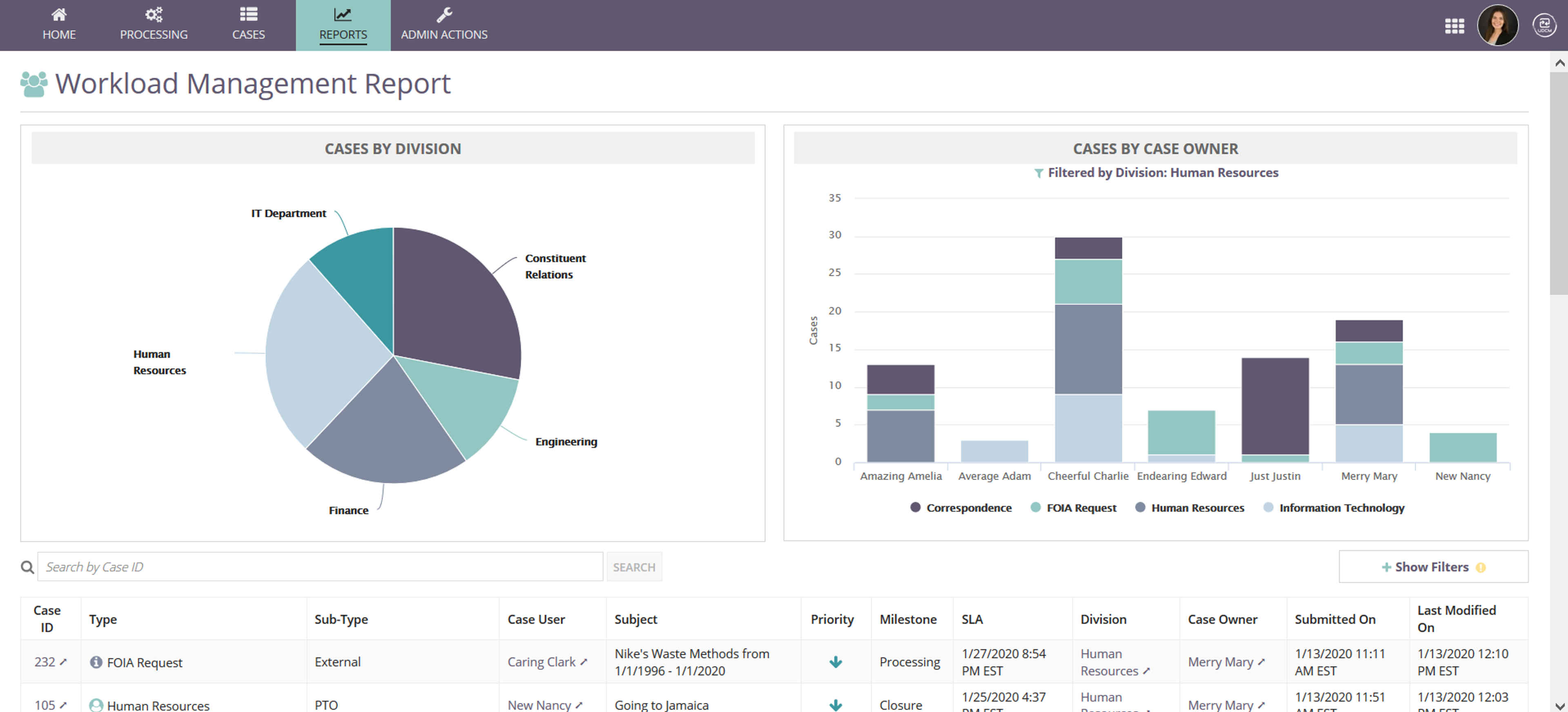Screen dimensions: 1568x712
Task: Open the link arrow beside Case ID 232
Action: [63, 661]
